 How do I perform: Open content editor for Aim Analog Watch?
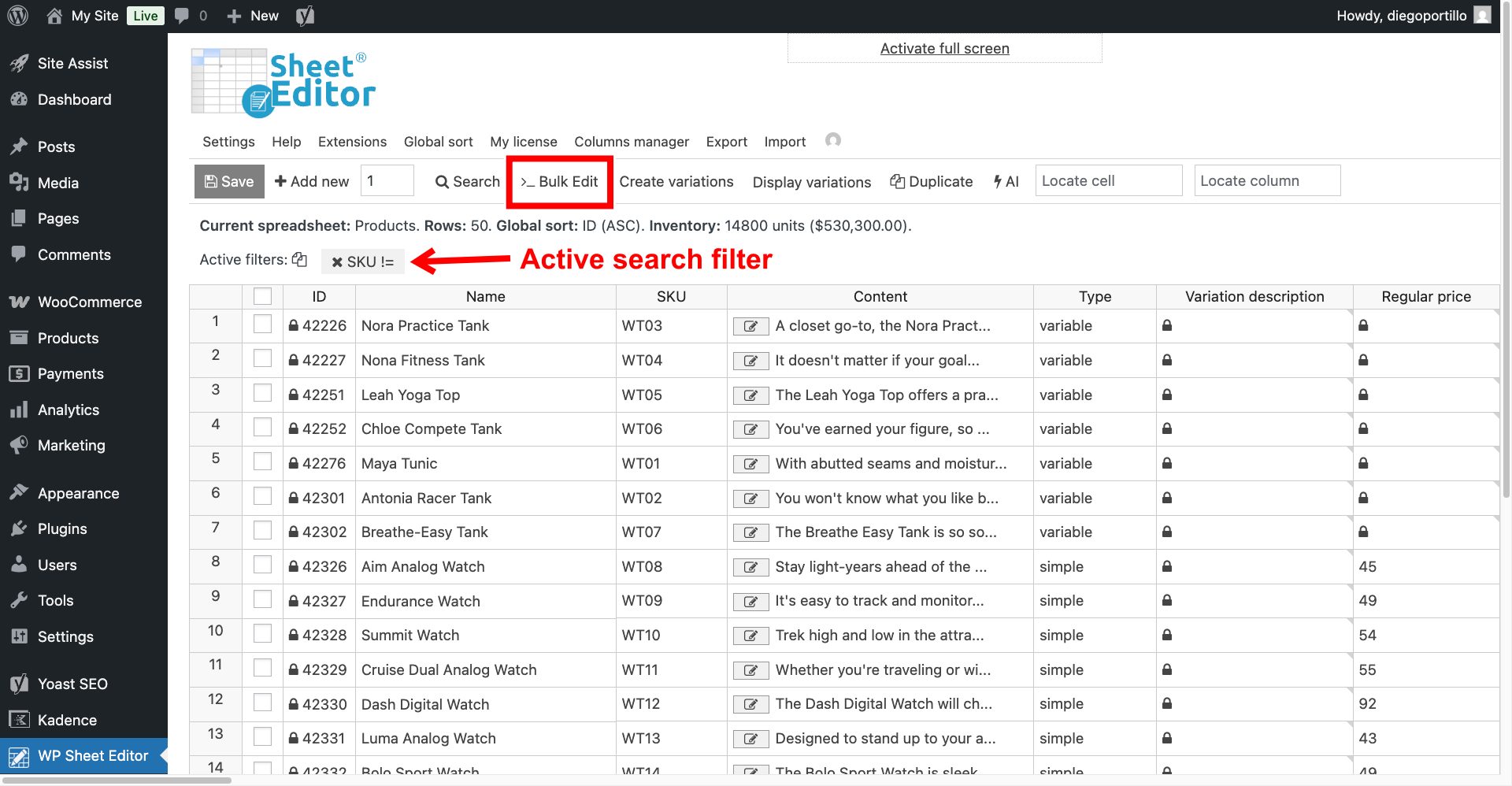click(750, 567)
